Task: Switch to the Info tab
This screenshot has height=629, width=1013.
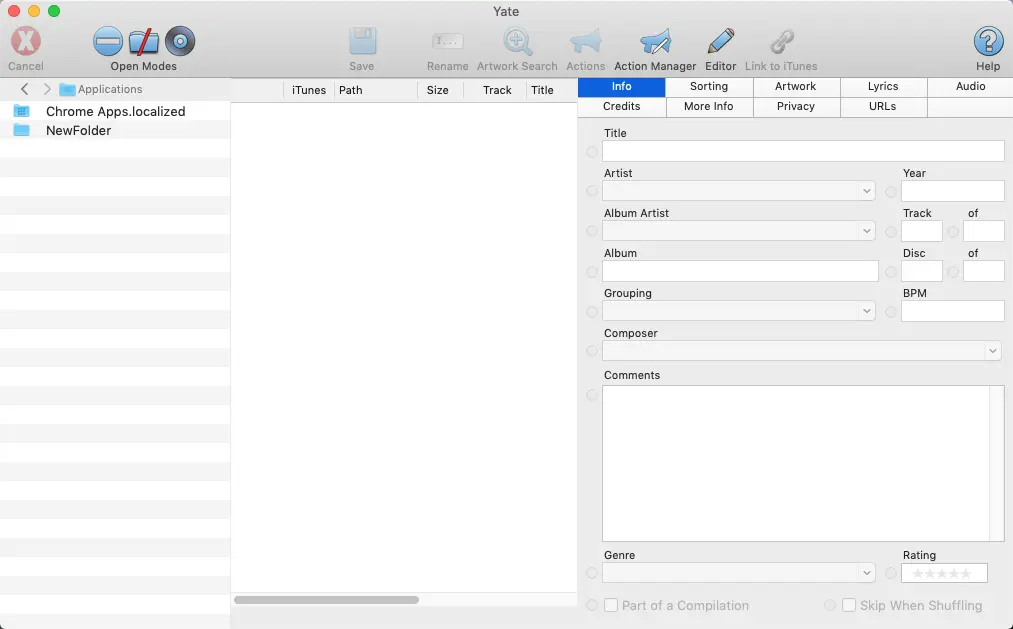Action: 621,87
